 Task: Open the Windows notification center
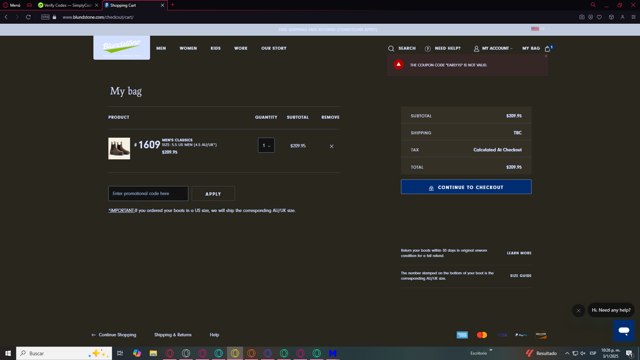click(x=629, y=353)
